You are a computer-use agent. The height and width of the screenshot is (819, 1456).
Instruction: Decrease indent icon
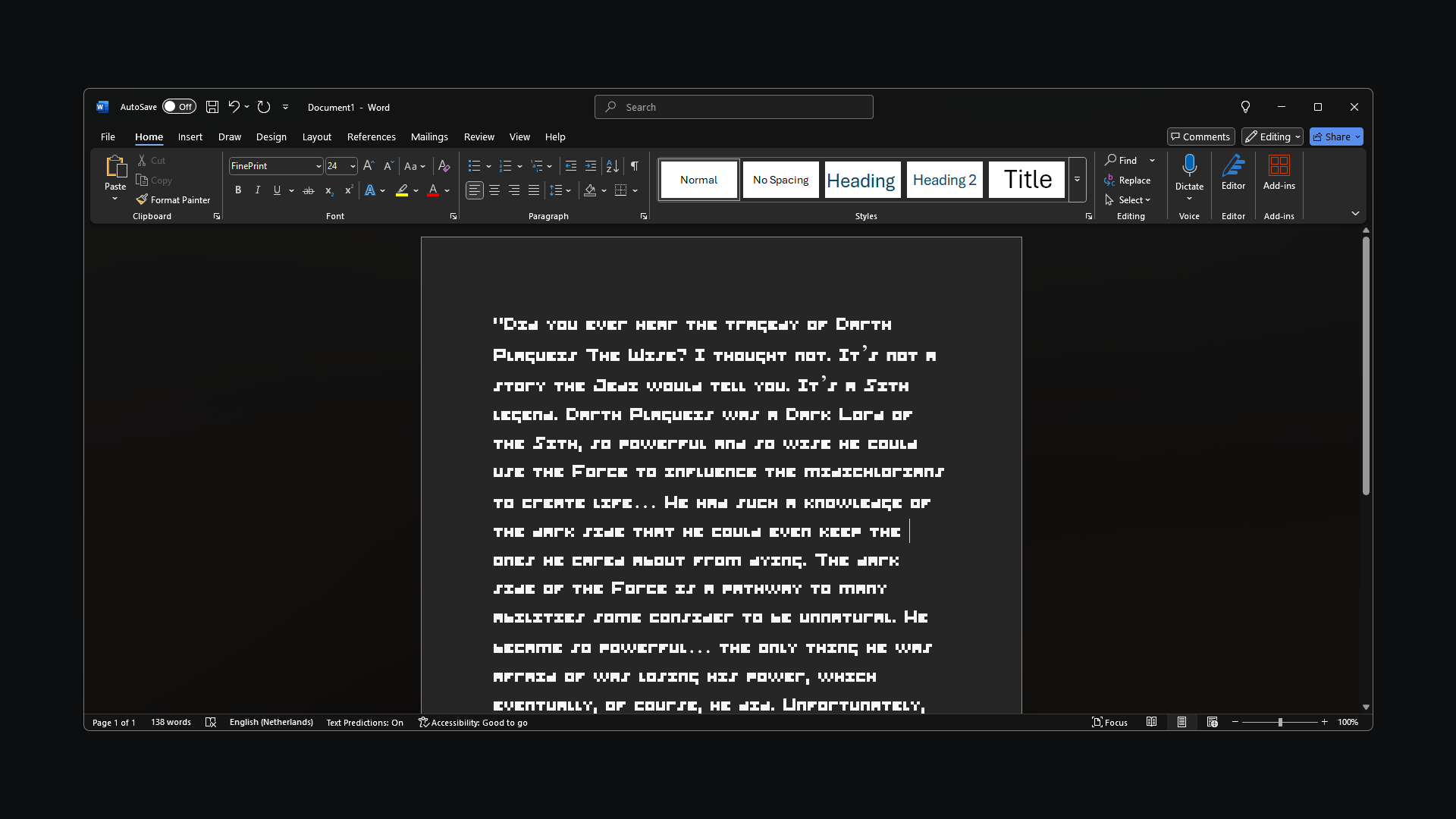(571, 166)
